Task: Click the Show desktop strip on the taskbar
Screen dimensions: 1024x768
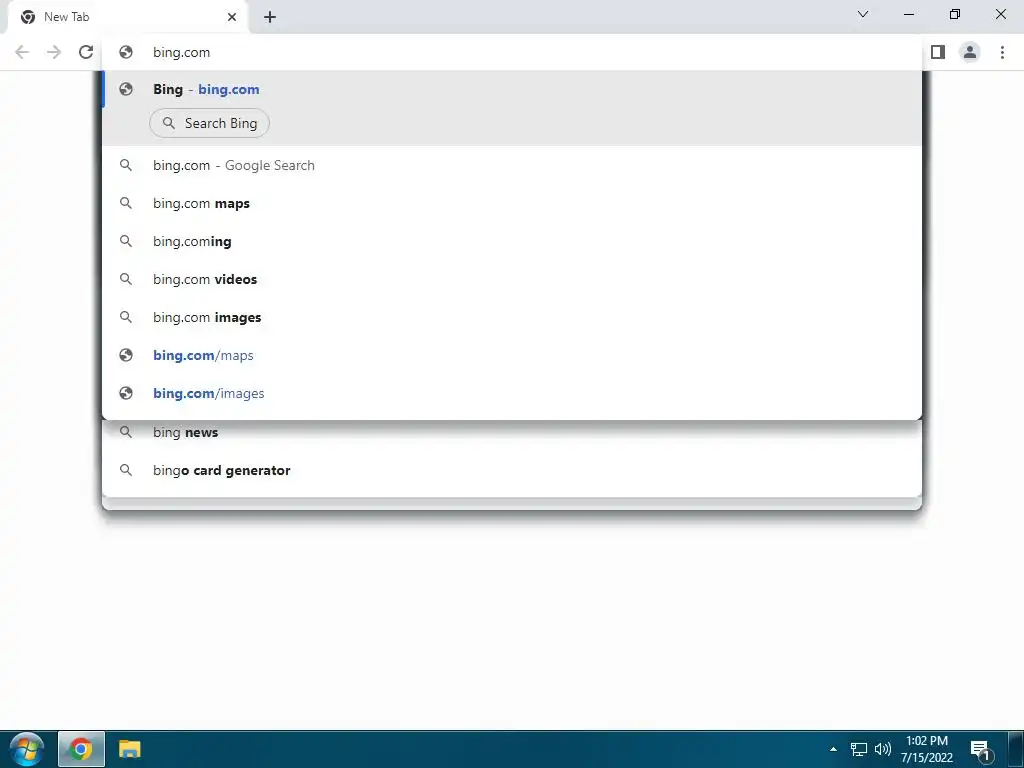Action: pyautogui.click(x=1016, y=749)
